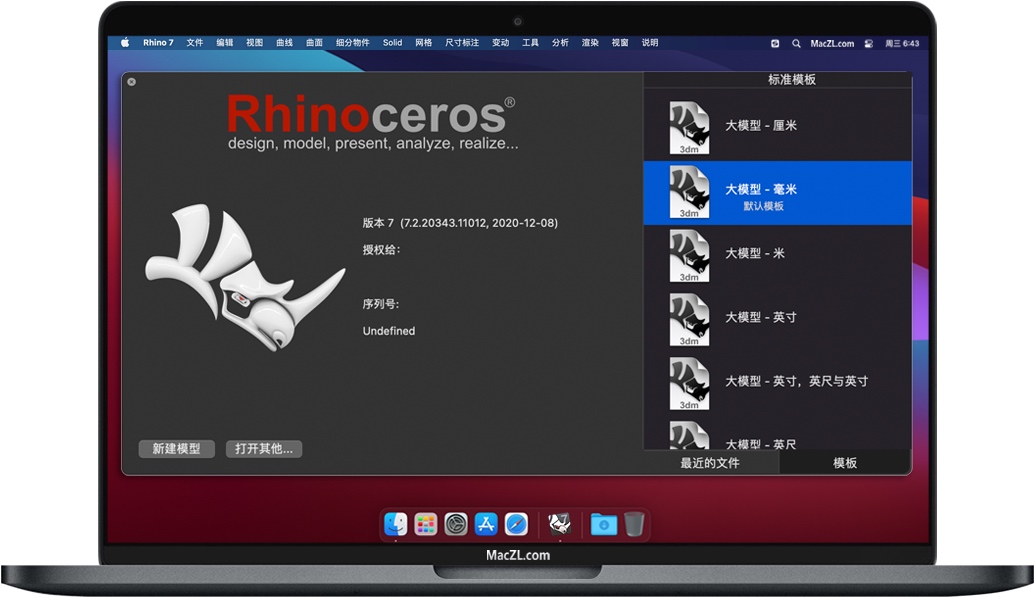Click the Spotlight search icon in menu bar
The image size is (1034, 597).
click(x=797, y=44)
